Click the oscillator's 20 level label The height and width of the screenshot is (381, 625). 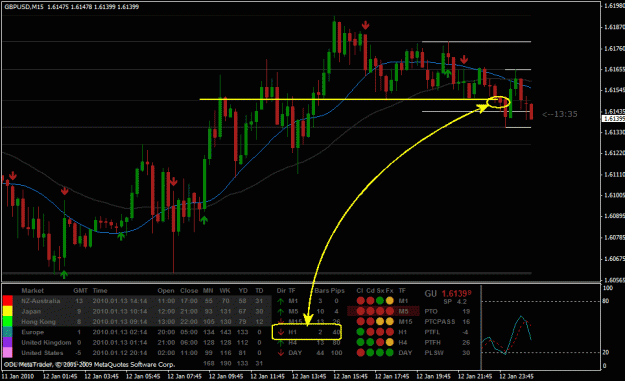tap(605, 352)
